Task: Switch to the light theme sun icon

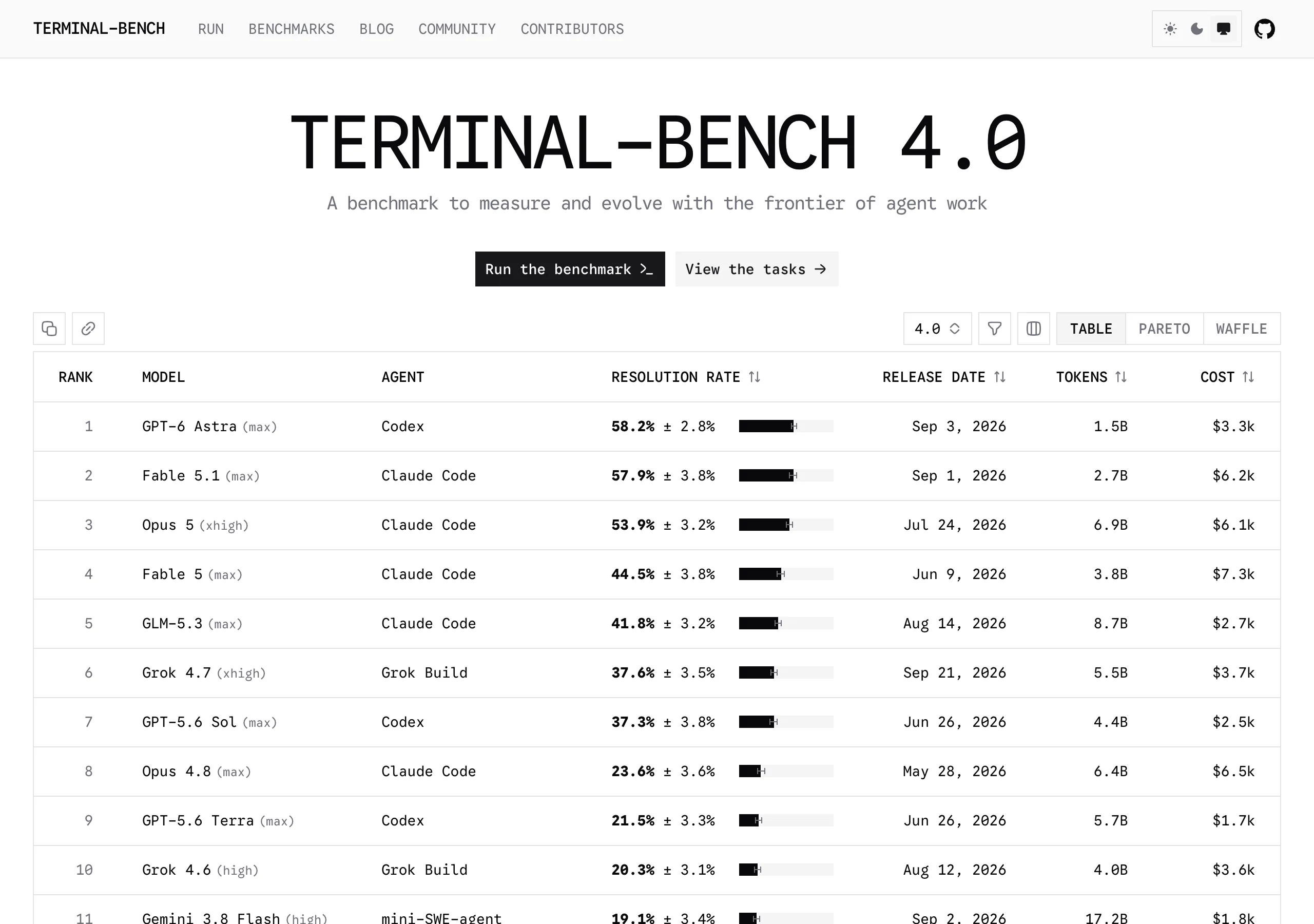Action: pyautogui.click(x=1170, y=29)
